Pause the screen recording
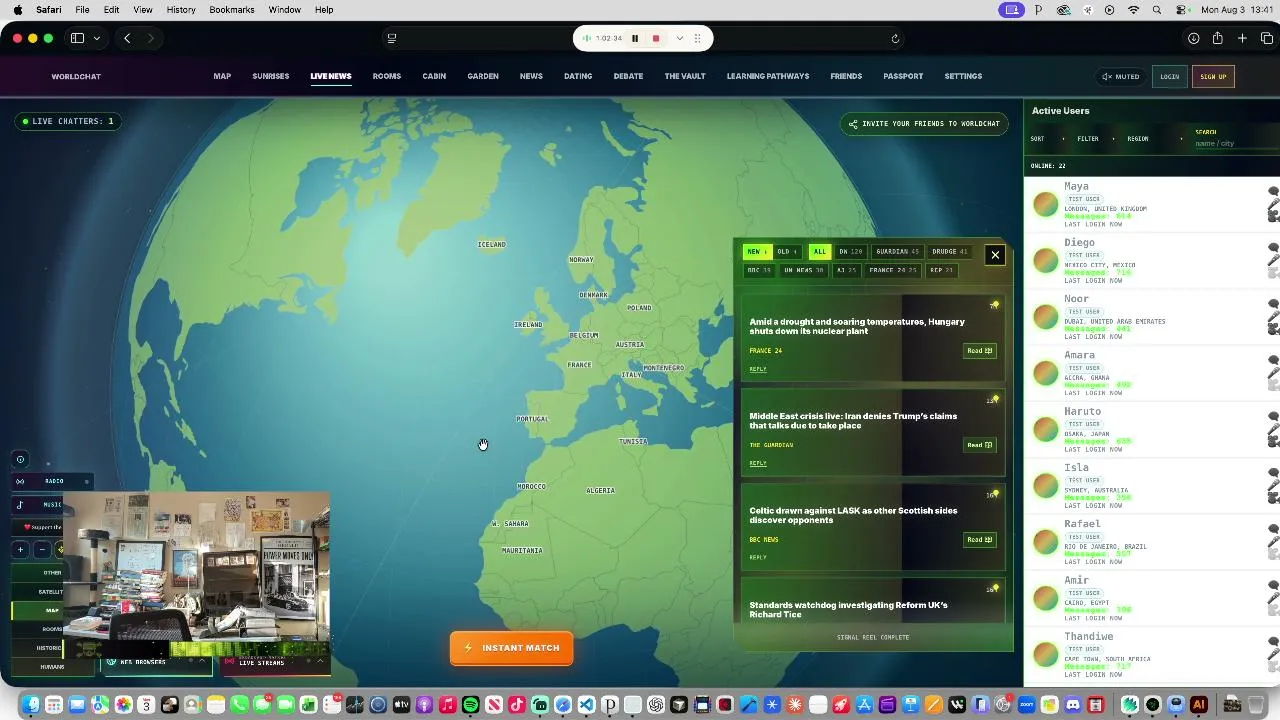1280x720 pixels. tap(635, 38)
